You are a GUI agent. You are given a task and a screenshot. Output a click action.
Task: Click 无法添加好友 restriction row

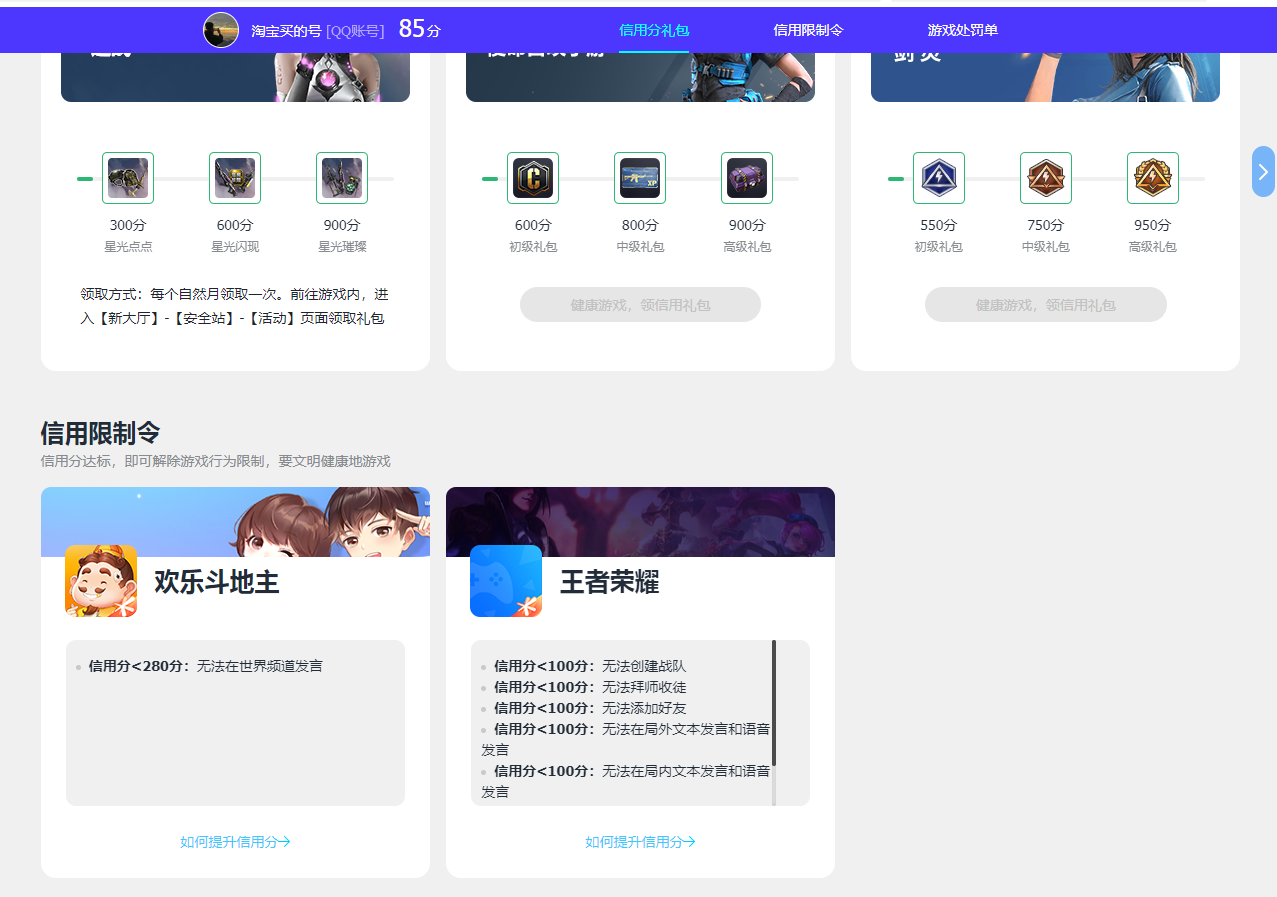(590, 708)
